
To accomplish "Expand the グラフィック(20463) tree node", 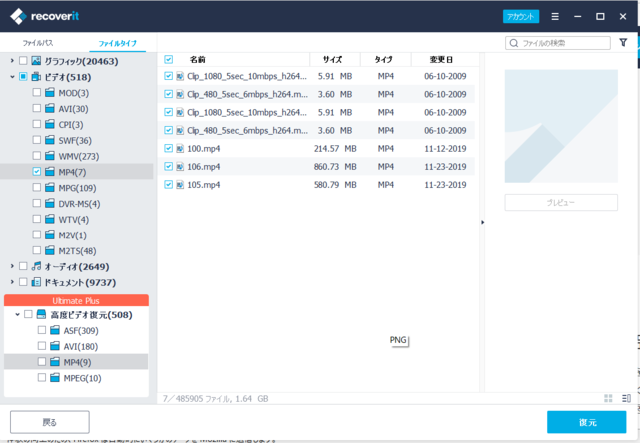I will [12, 61].
